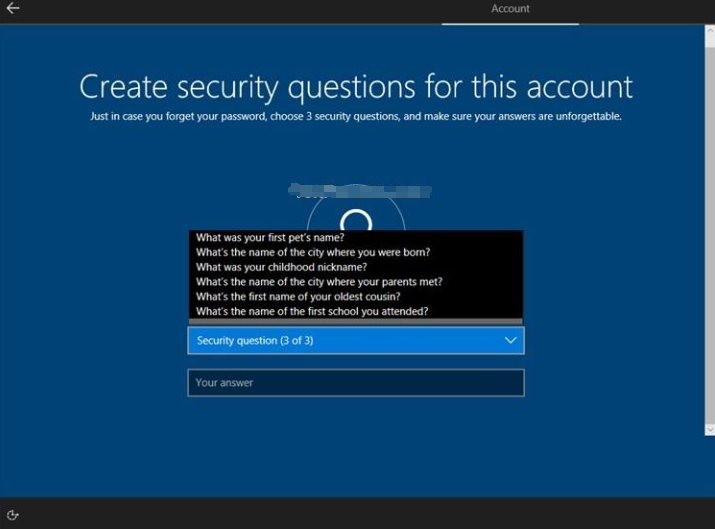The image size is (715, 529).
Task: Choose 'city where your parents met' question
Action: point(318,282)
